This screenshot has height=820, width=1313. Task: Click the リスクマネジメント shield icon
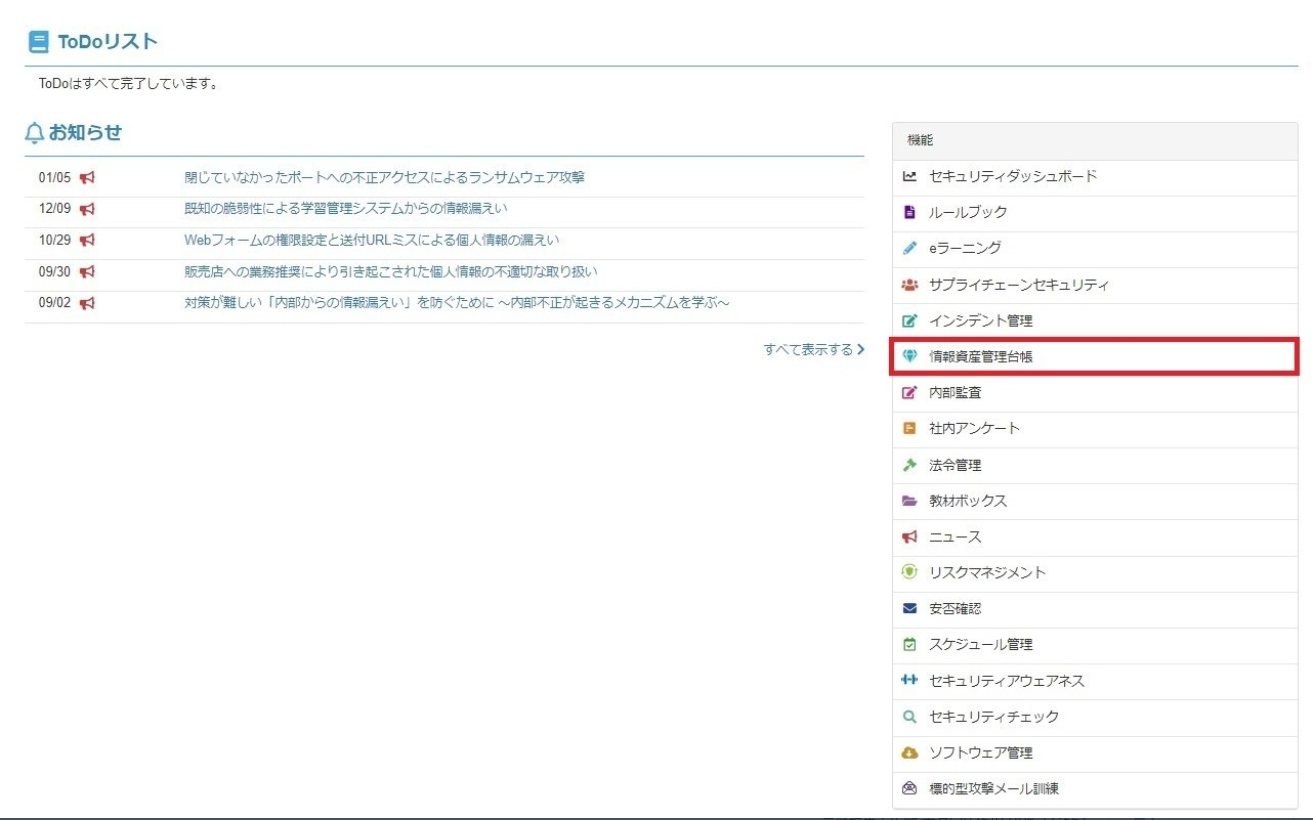(x=909, y=573)
